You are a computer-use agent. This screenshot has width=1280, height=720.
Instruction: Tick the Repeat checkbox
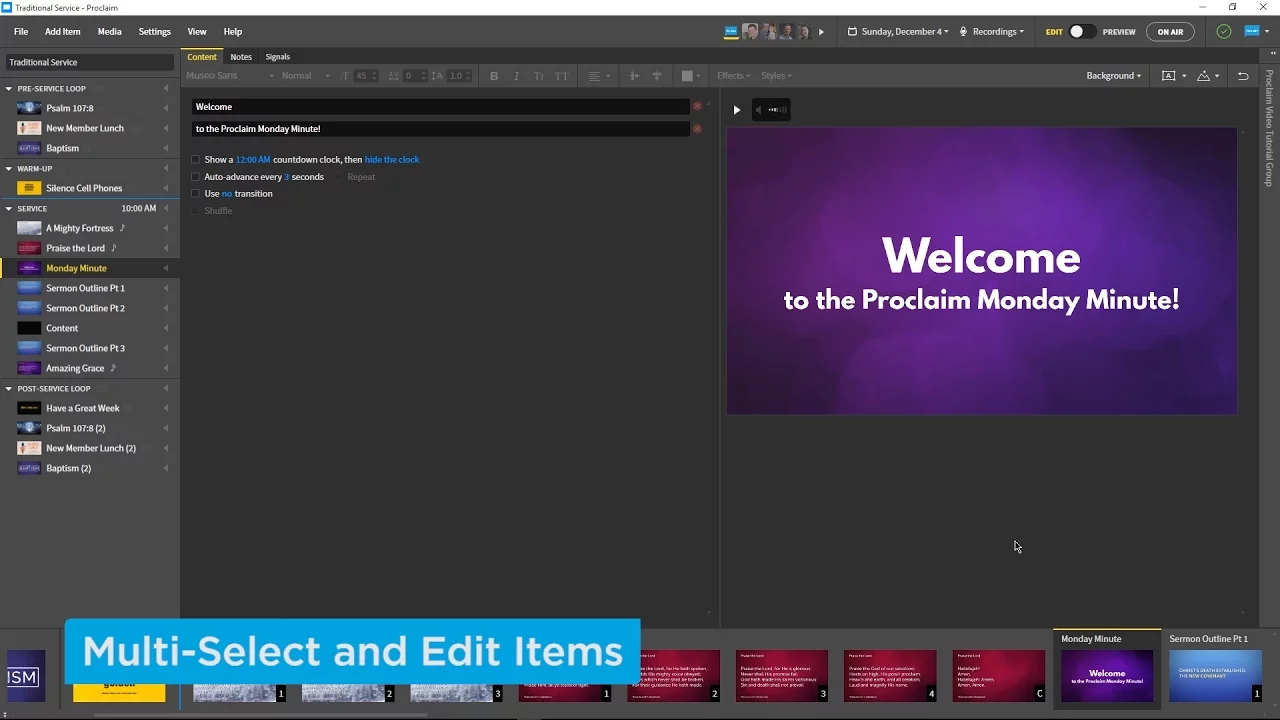click(x=339, y=177)
